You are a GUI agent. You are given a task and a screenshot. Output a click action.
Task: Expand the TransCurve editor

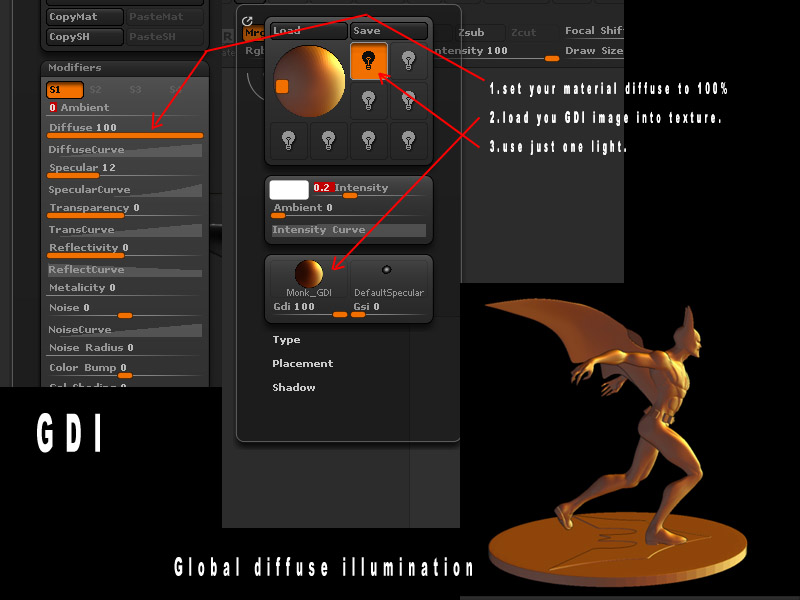click(125, 230)
